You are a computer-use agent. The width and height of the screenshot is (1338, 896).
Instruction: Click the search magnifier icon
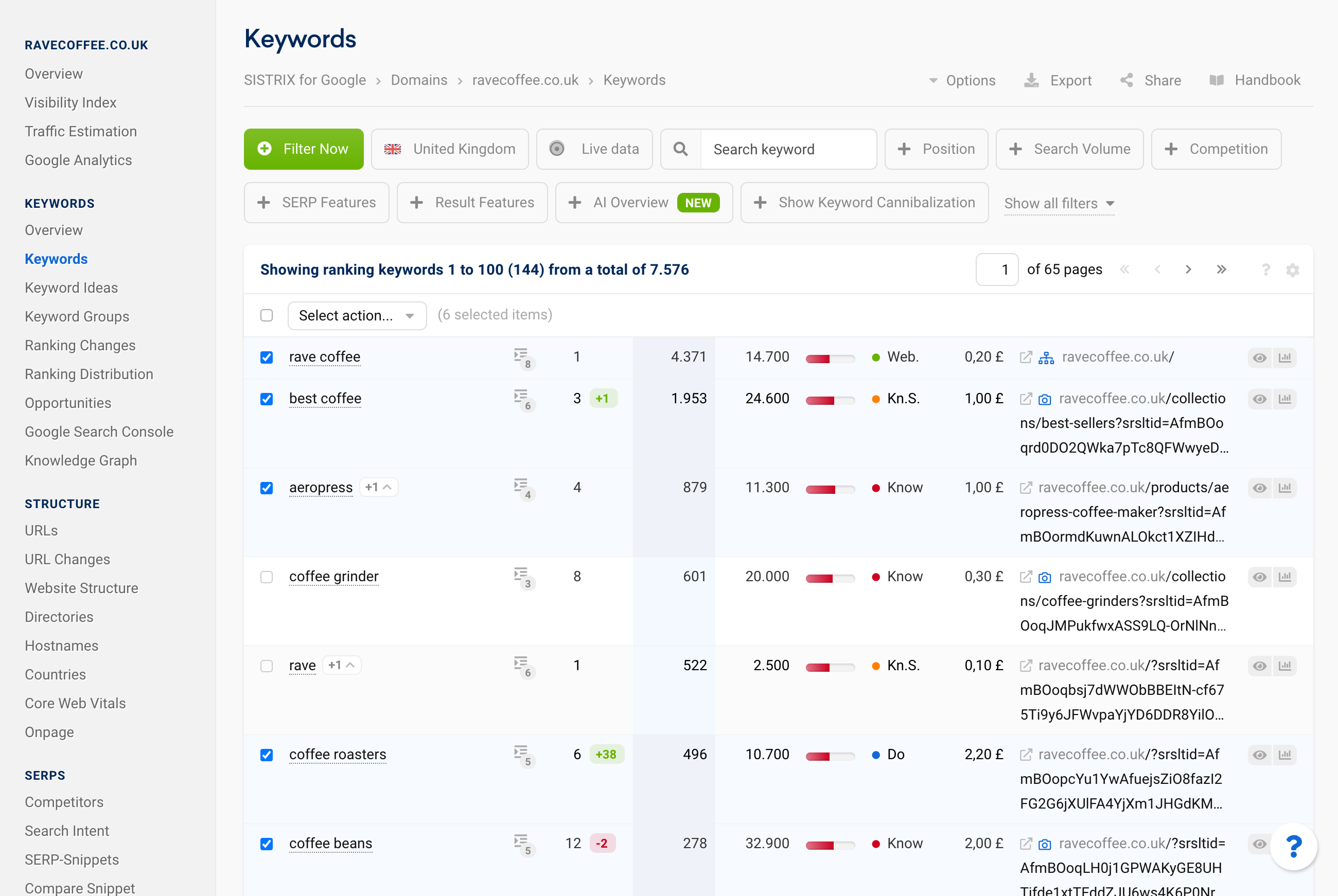pos(681,149)
